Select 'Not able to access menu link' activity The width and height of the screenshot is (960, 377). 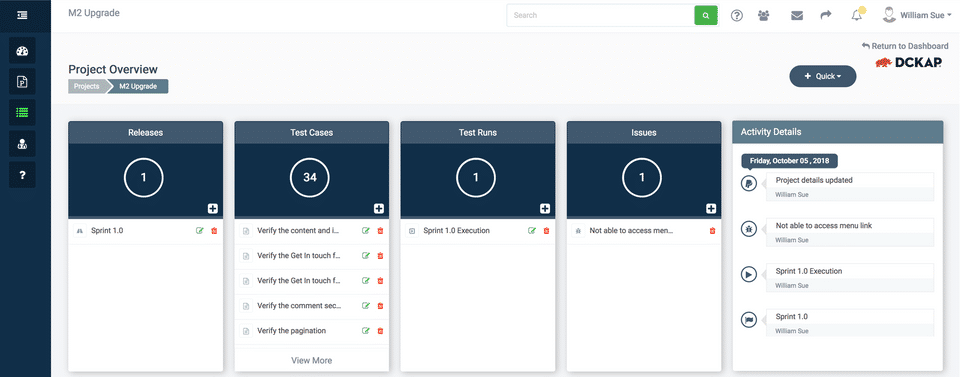tap(850, 232)
